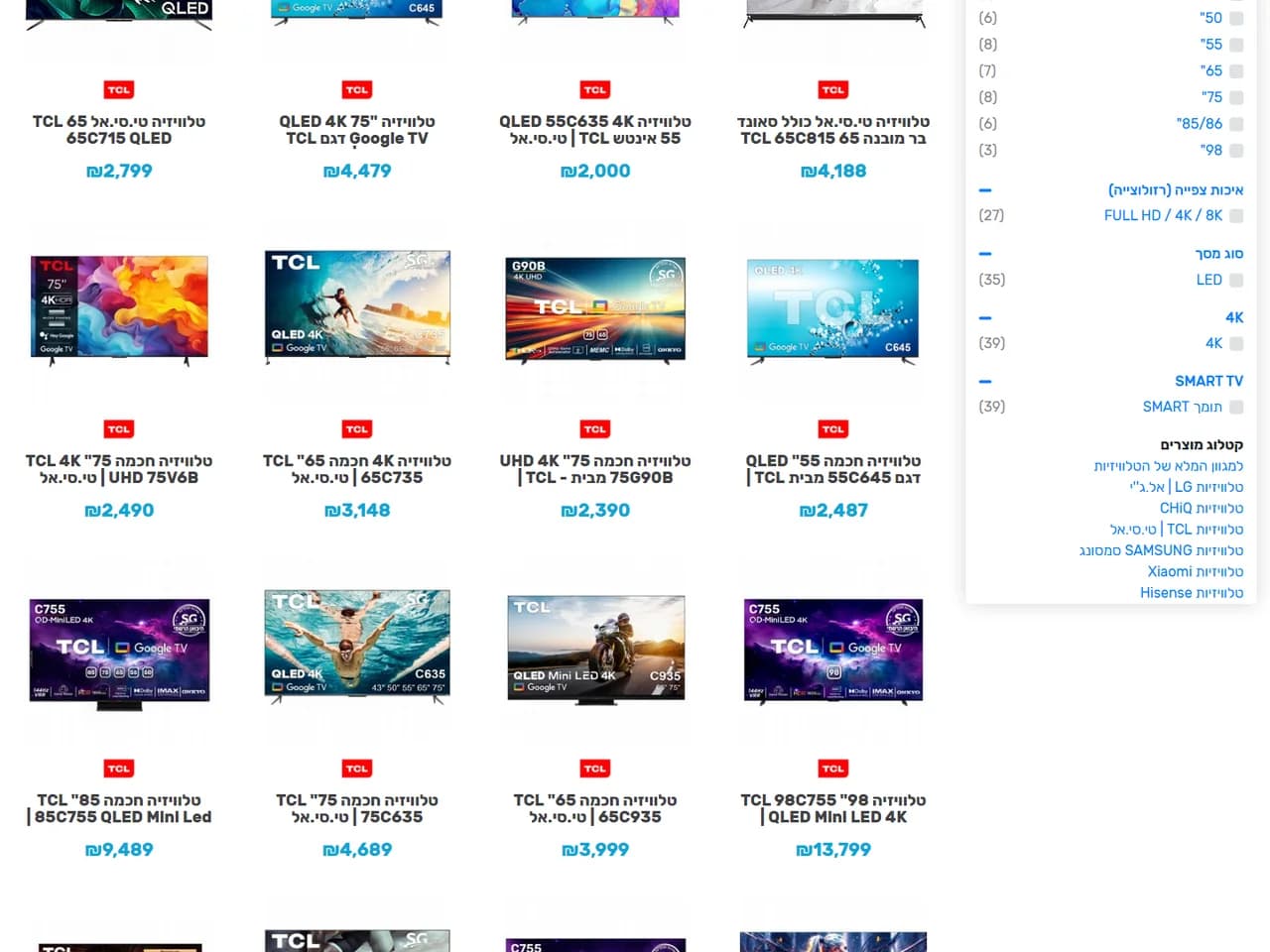Open the CHiQ televisions category link
This screenshot has width=1270, height=952.
click(x=1202, y=508)
